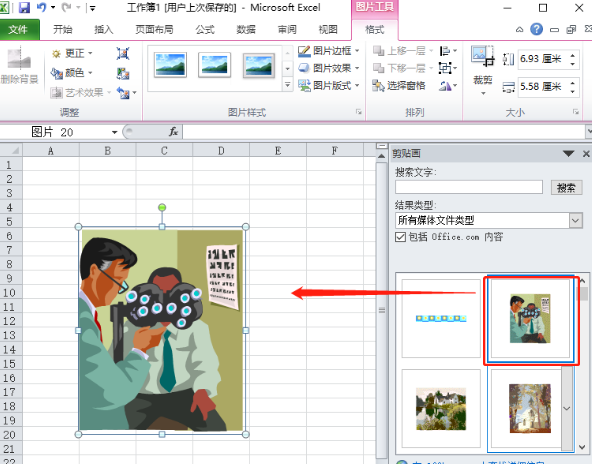Apply the third picture style thumbnail
592x464 pixels.
coord(259,65)
